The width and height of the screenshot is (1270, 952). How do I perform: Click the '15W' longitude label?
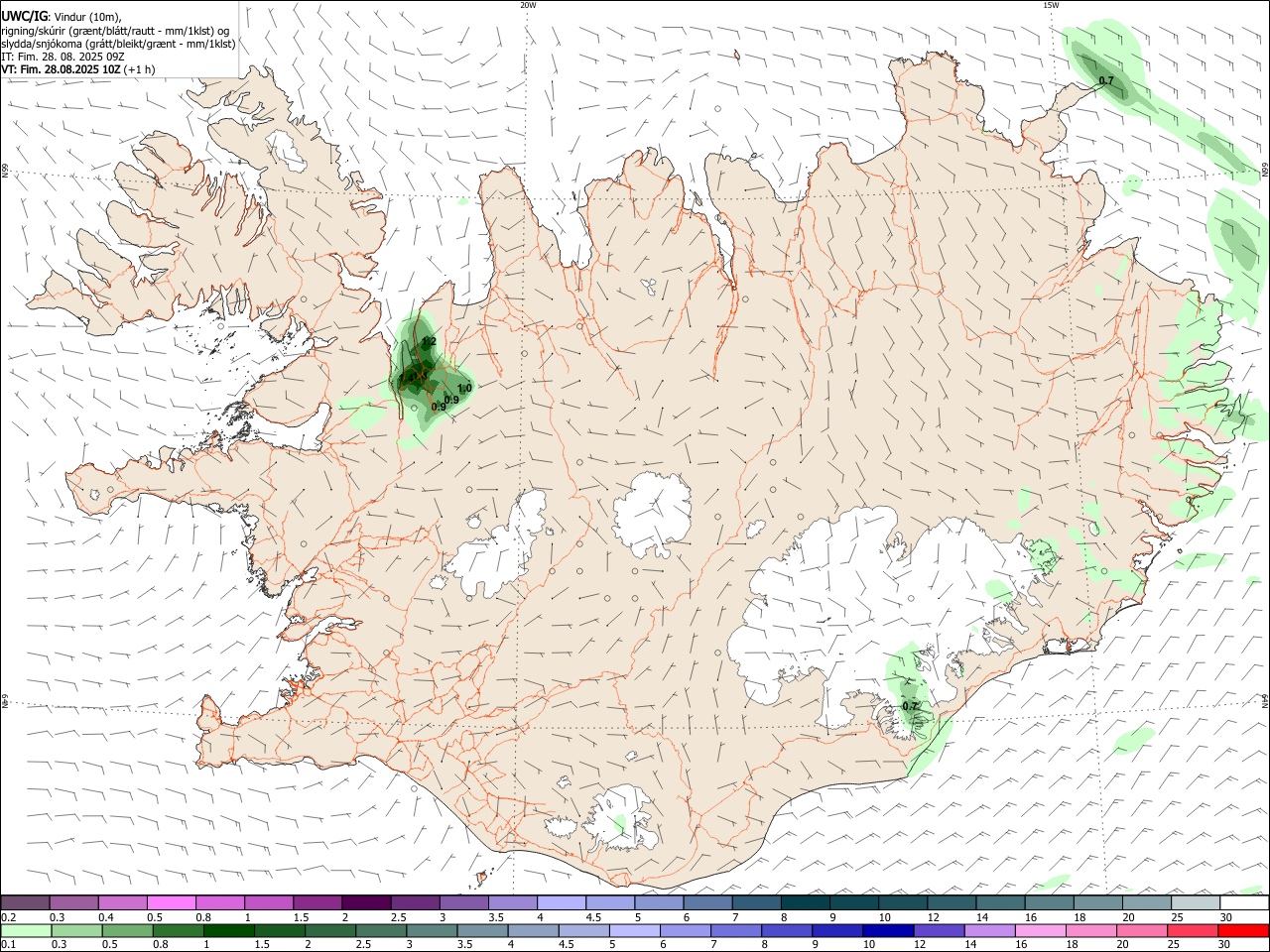[x=1051, y=5]
